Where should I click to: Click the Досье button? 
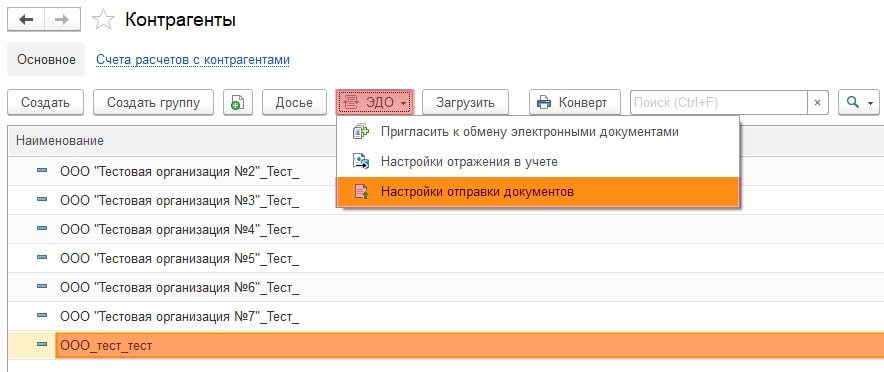pyautogui.click(x=294, y=103)
